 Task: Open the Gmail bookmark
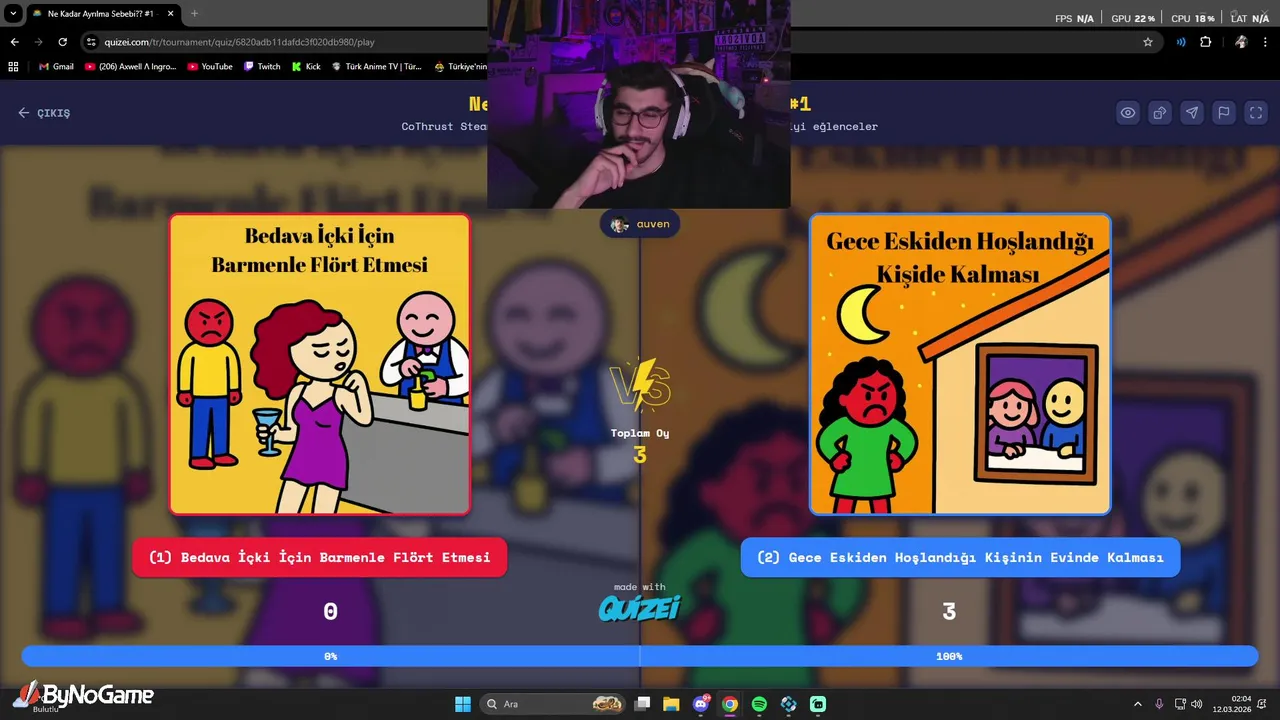pos(56,67)
